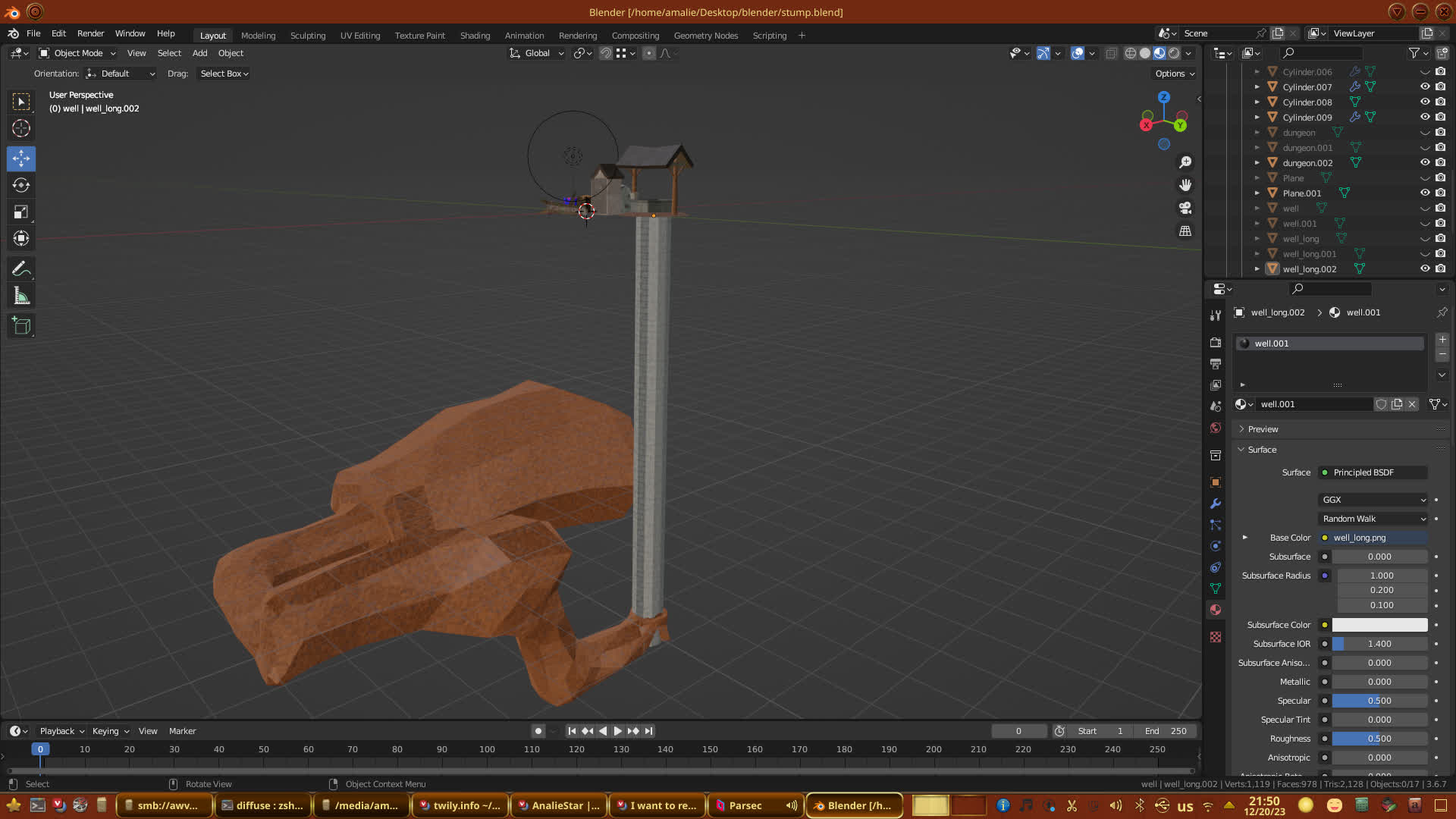Select the Rotate tool in toolbar
The image size is (1456, 819).
point(21,185)
